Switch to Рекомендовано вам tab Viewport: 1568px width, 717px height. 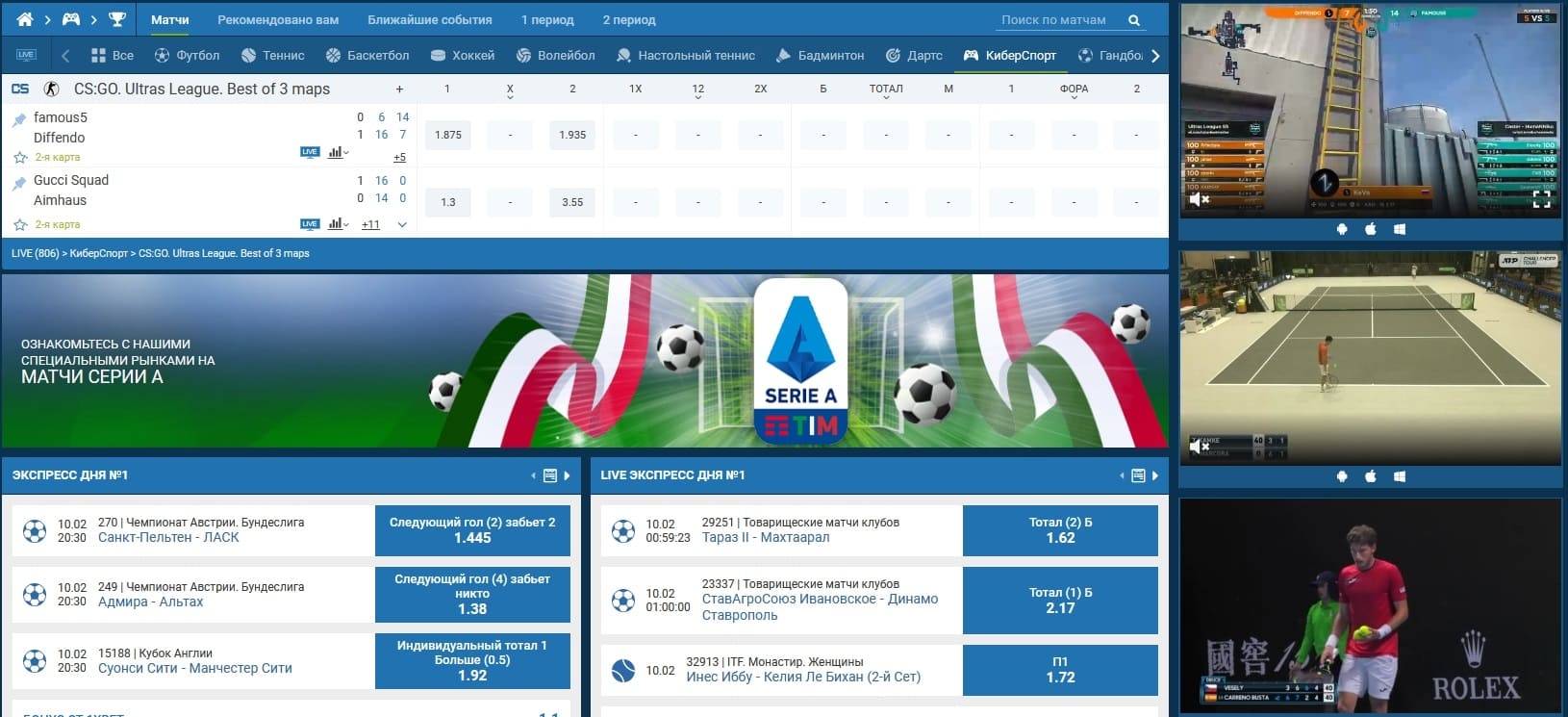[278, 19]
